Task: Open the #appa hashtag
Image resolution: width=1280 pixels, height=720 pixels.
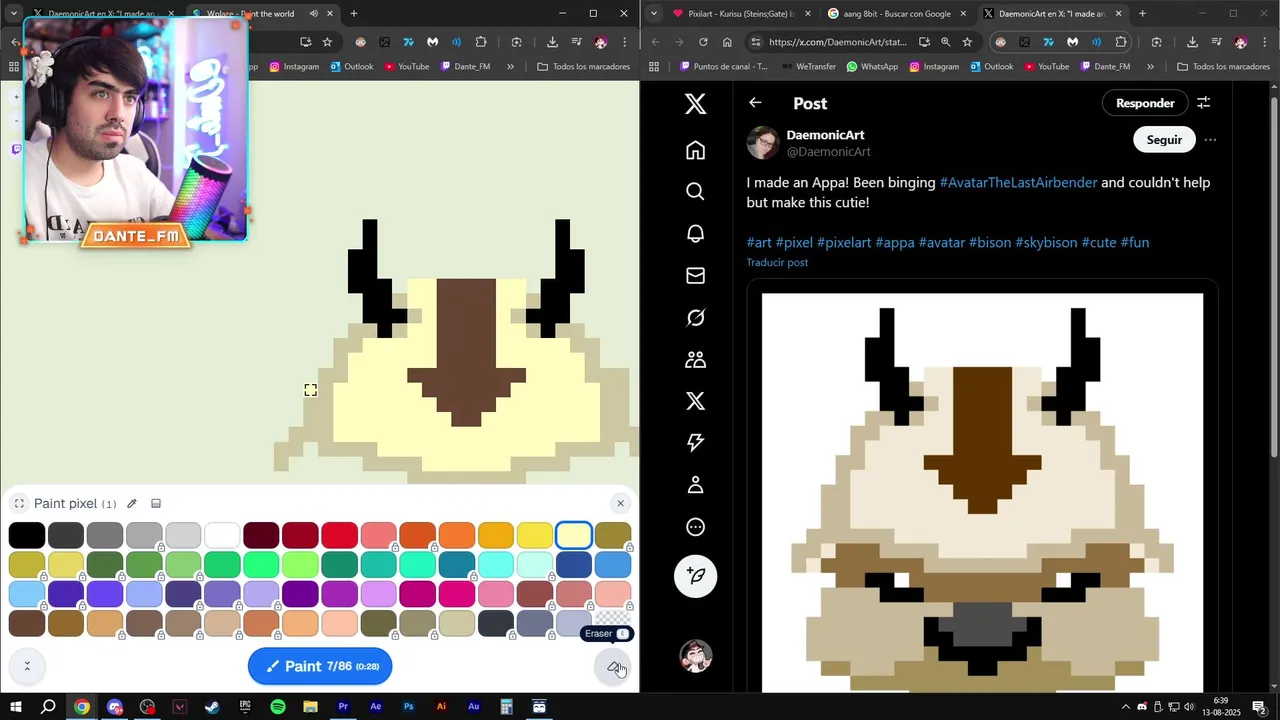Action: pyautogui.click(x=895, y=243)
